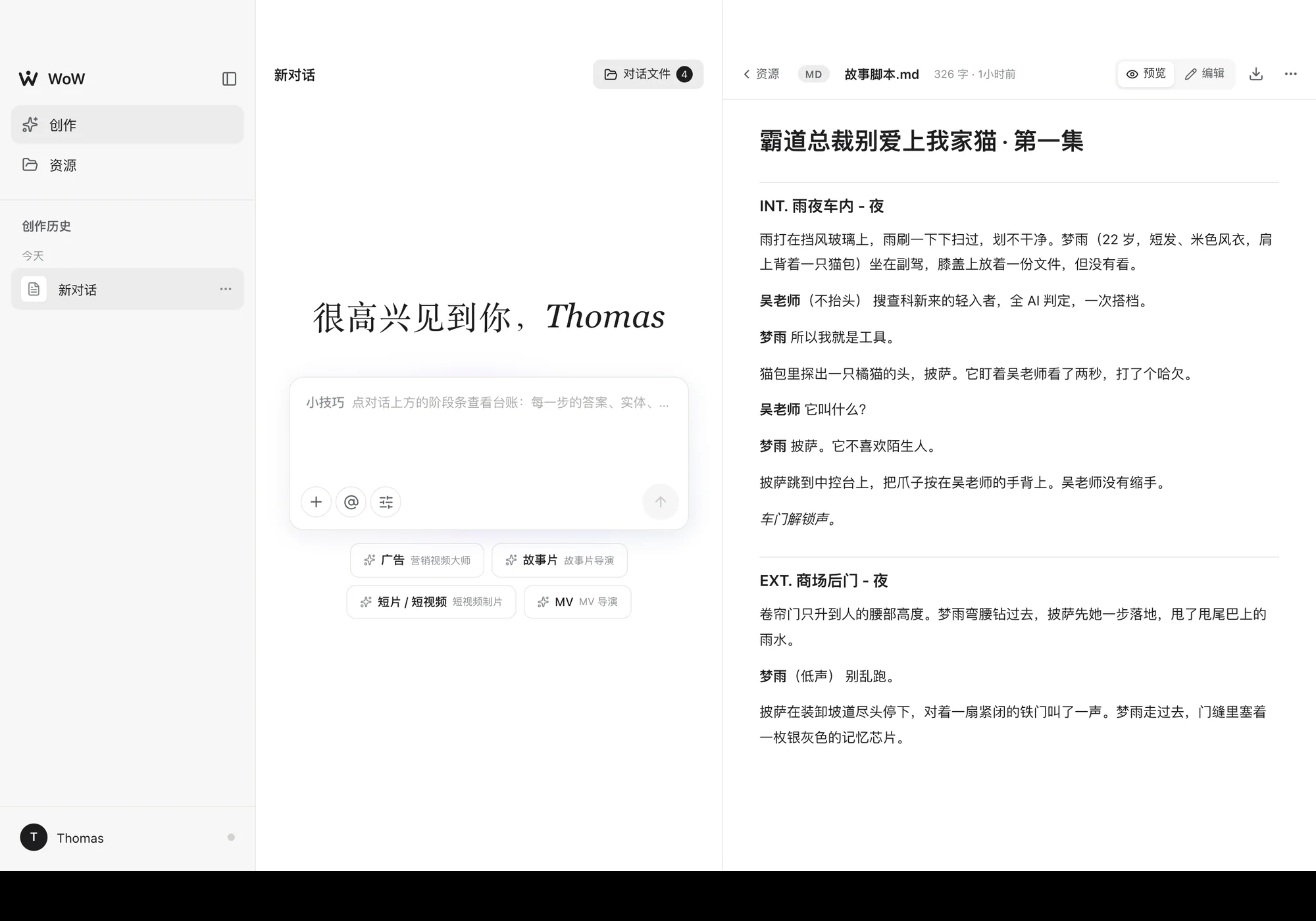Viewport: 1316px width, 921px height.
Task: Click the 新对话 title in chat header
Action: (x=295, y=75)
